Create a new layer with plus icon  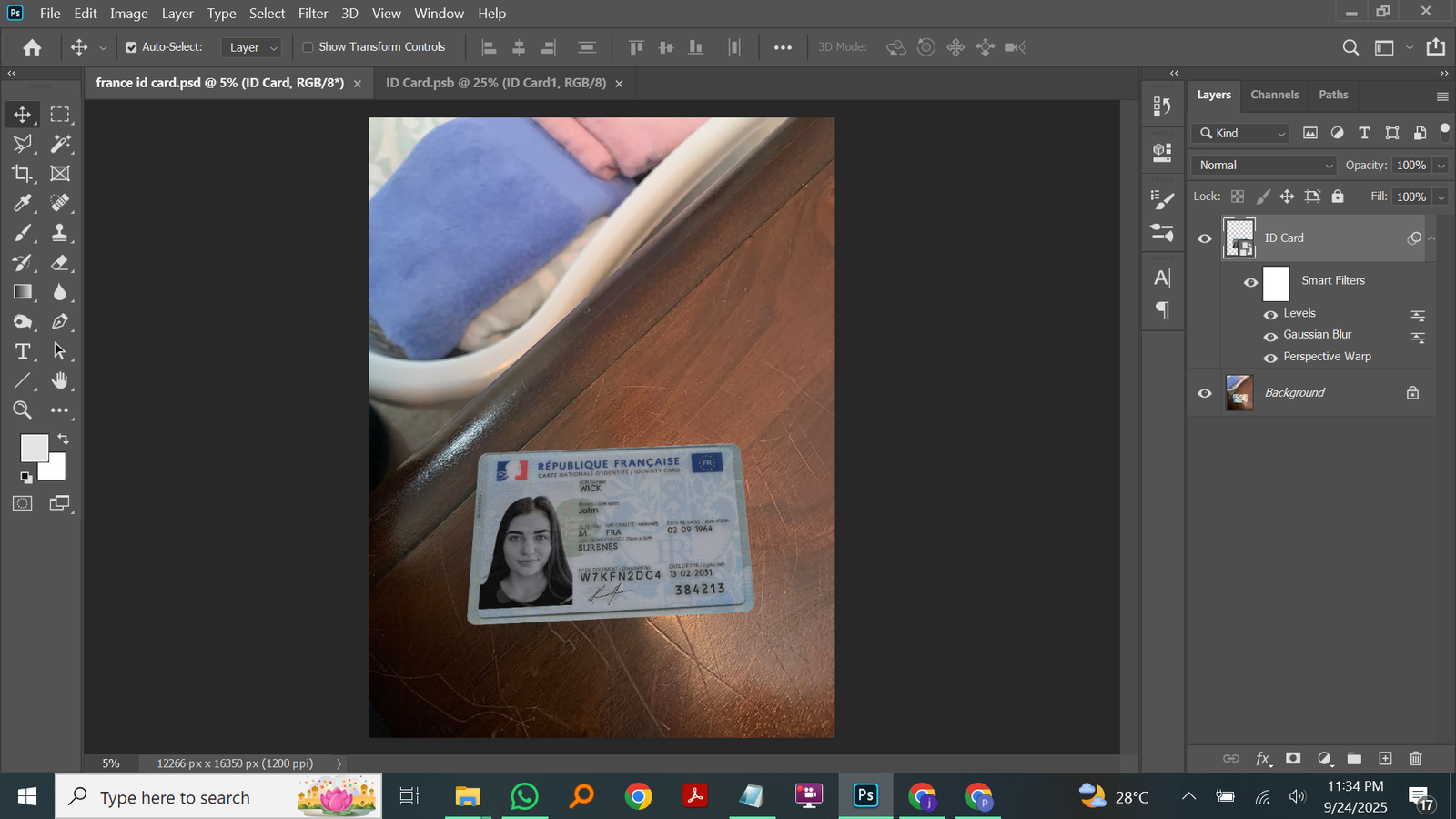tap(1385, 758)
